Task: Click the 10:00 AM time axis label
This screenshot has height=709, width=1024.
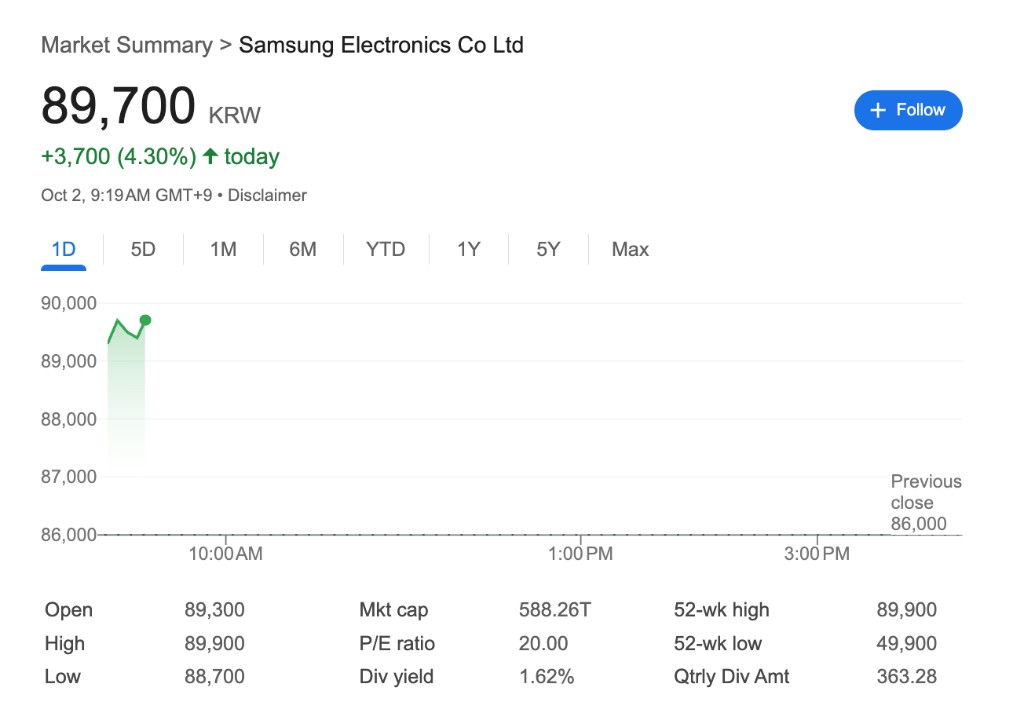Action: pos(226,553)
